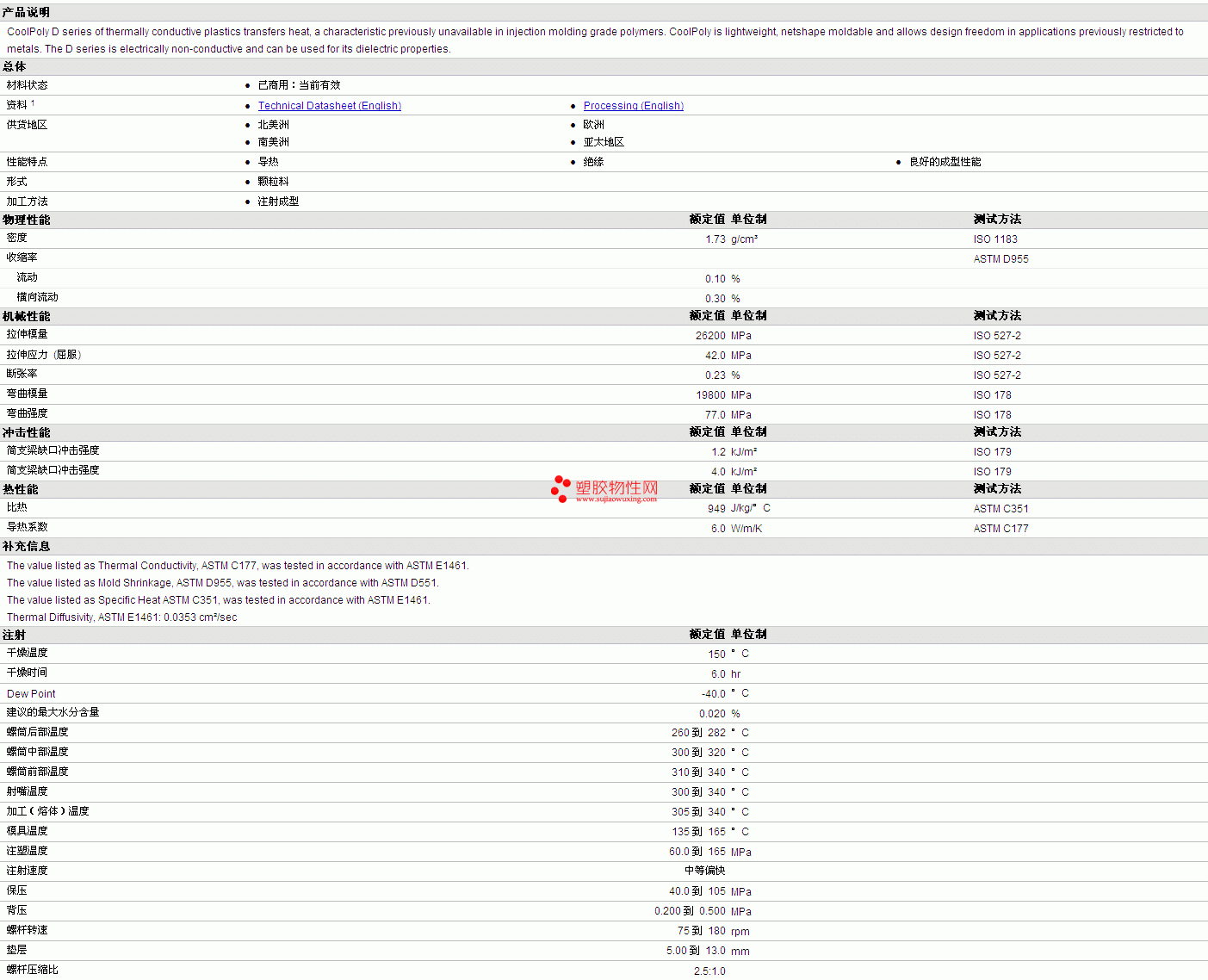Click the 流动 shrinkage value 0.10
Viewport: 1208px width, 980px height.
(x=716, y=279)
